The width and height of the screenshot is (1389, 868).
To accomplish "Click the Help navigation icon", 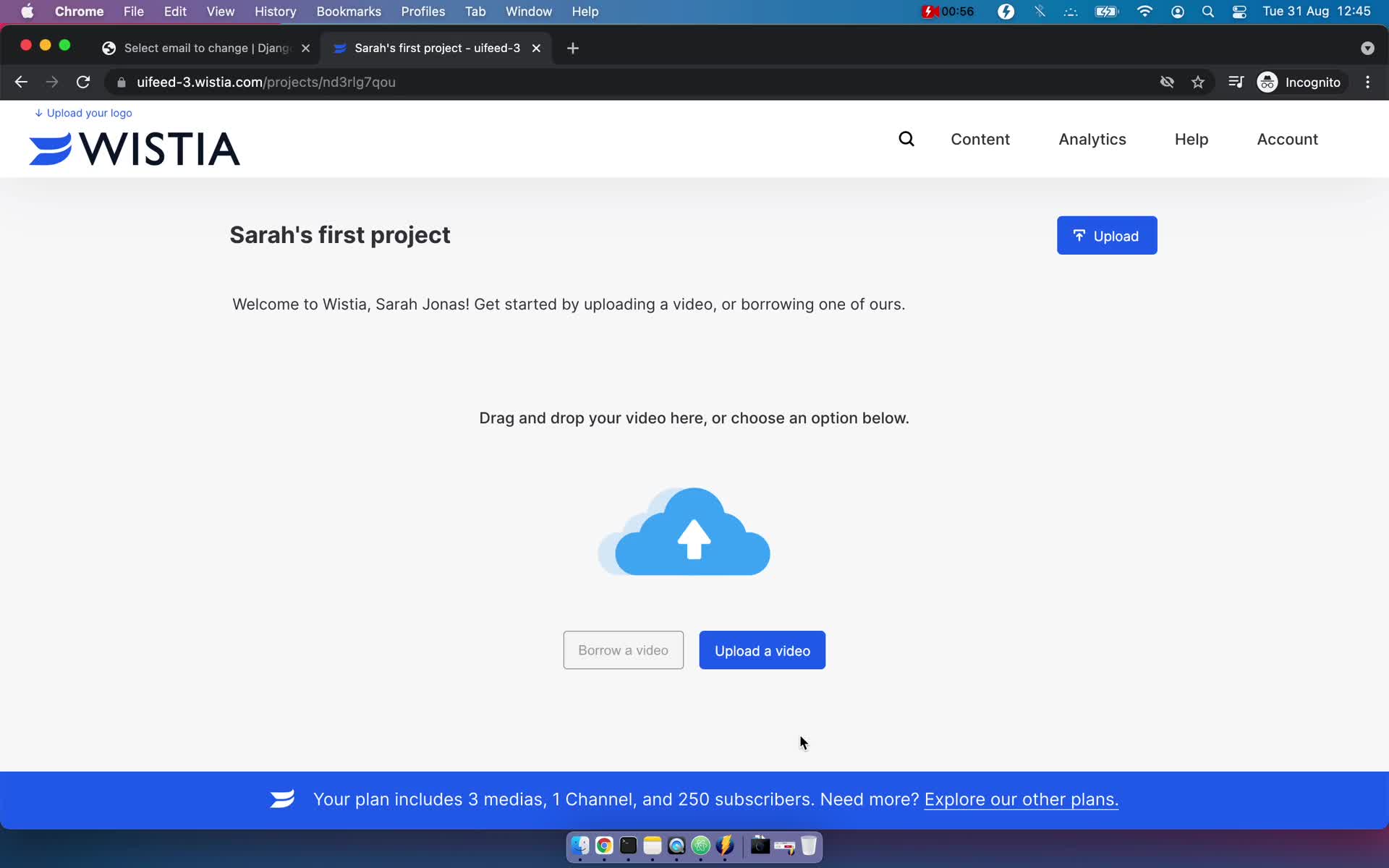I will click(x=1191, y=139).
